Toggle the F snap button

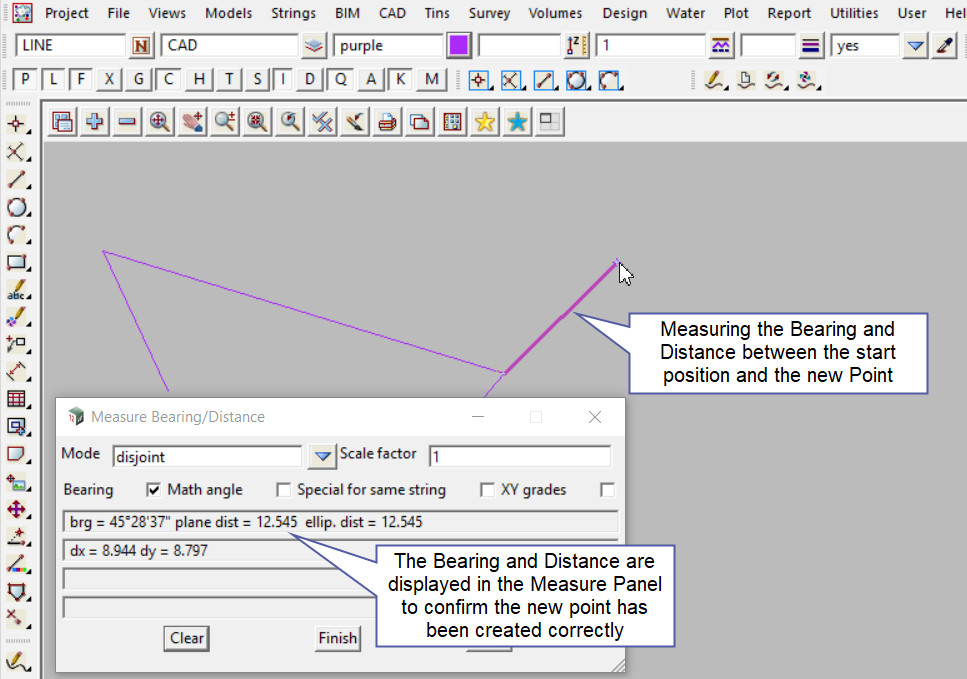coord(81,80)
